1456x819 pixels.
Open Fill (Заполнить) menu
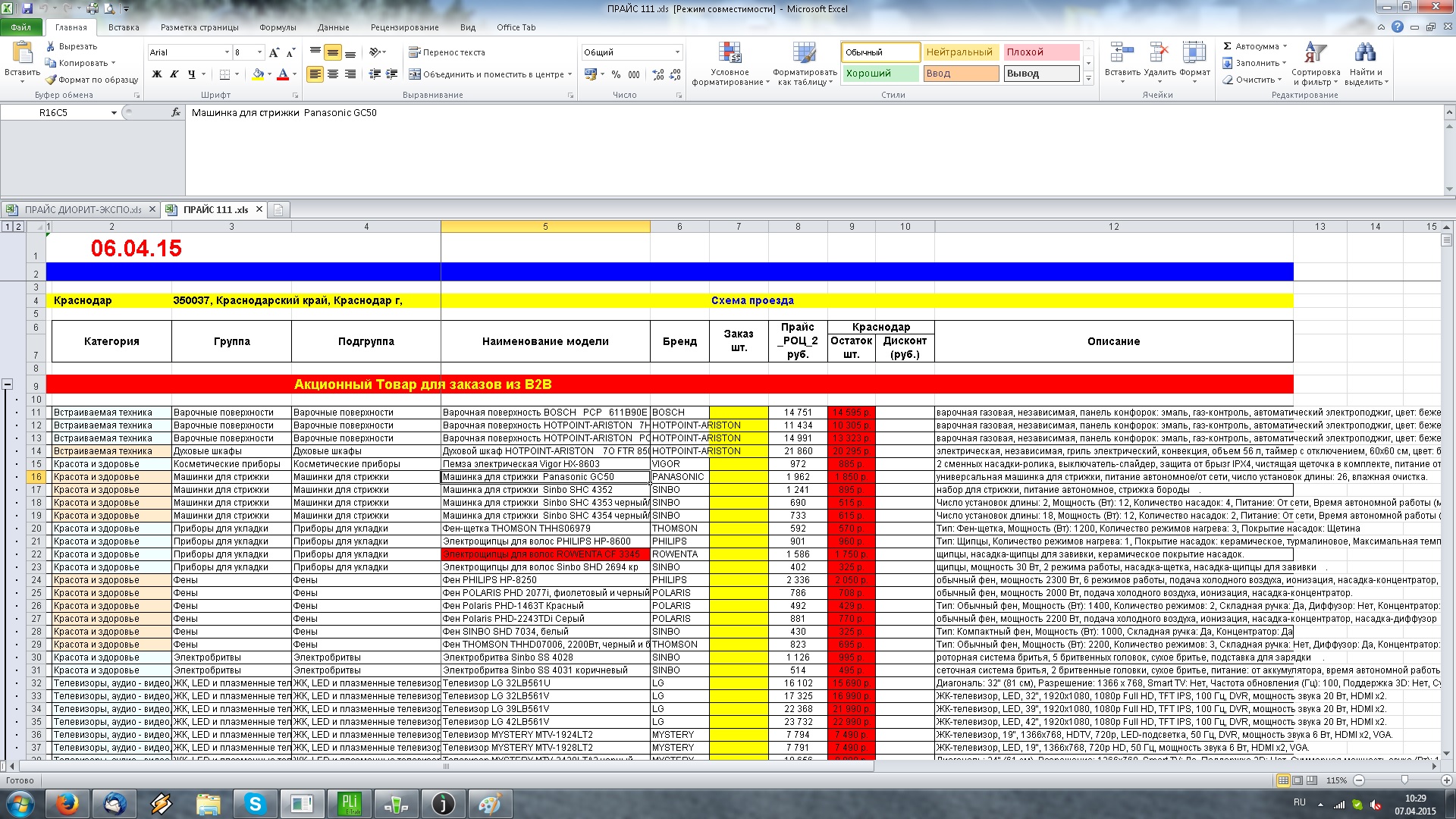tap(1254, 63)
